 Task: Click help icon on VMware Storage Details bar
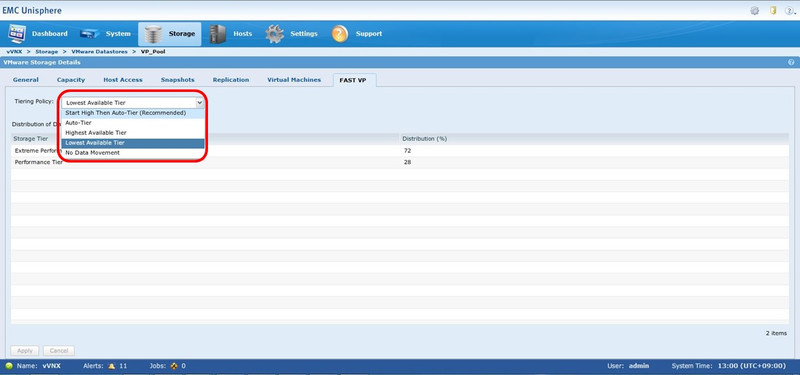coord(791,62)
